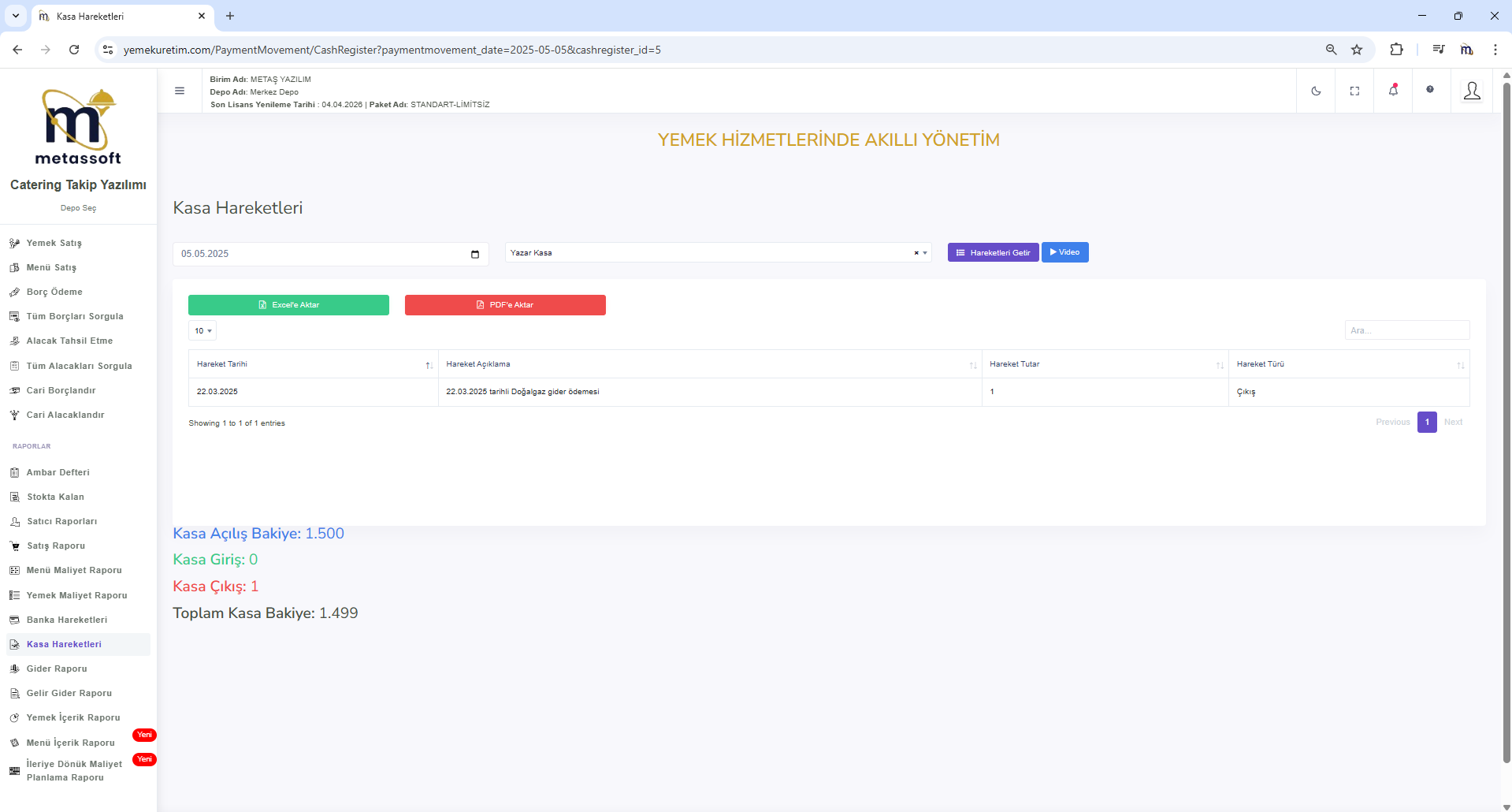Sort table by Hareket Tarihi column

313,364
